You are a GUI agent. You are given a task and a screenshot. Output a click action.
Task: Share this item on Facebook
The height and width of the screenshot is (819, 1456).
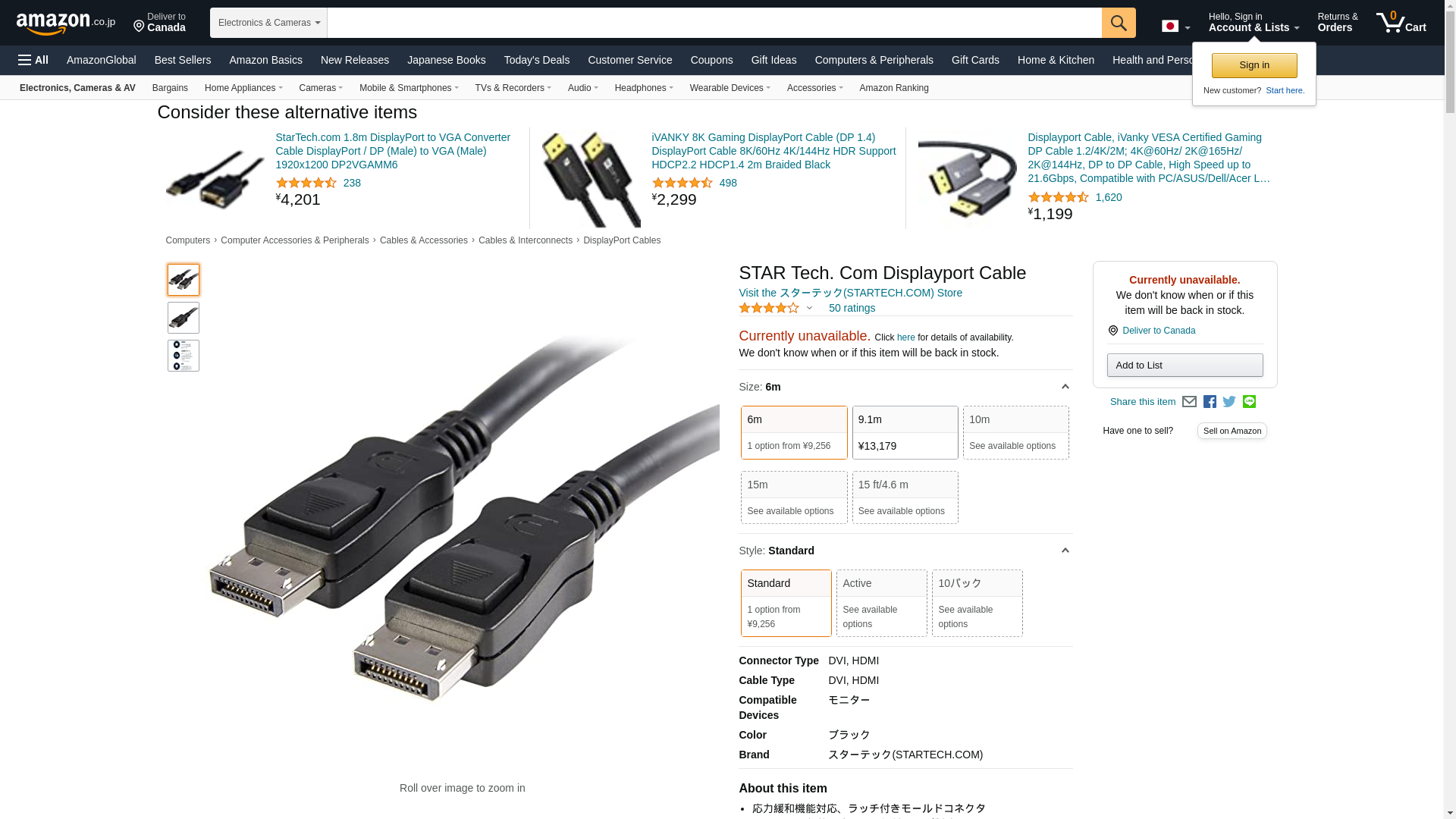click(1210, 402)
